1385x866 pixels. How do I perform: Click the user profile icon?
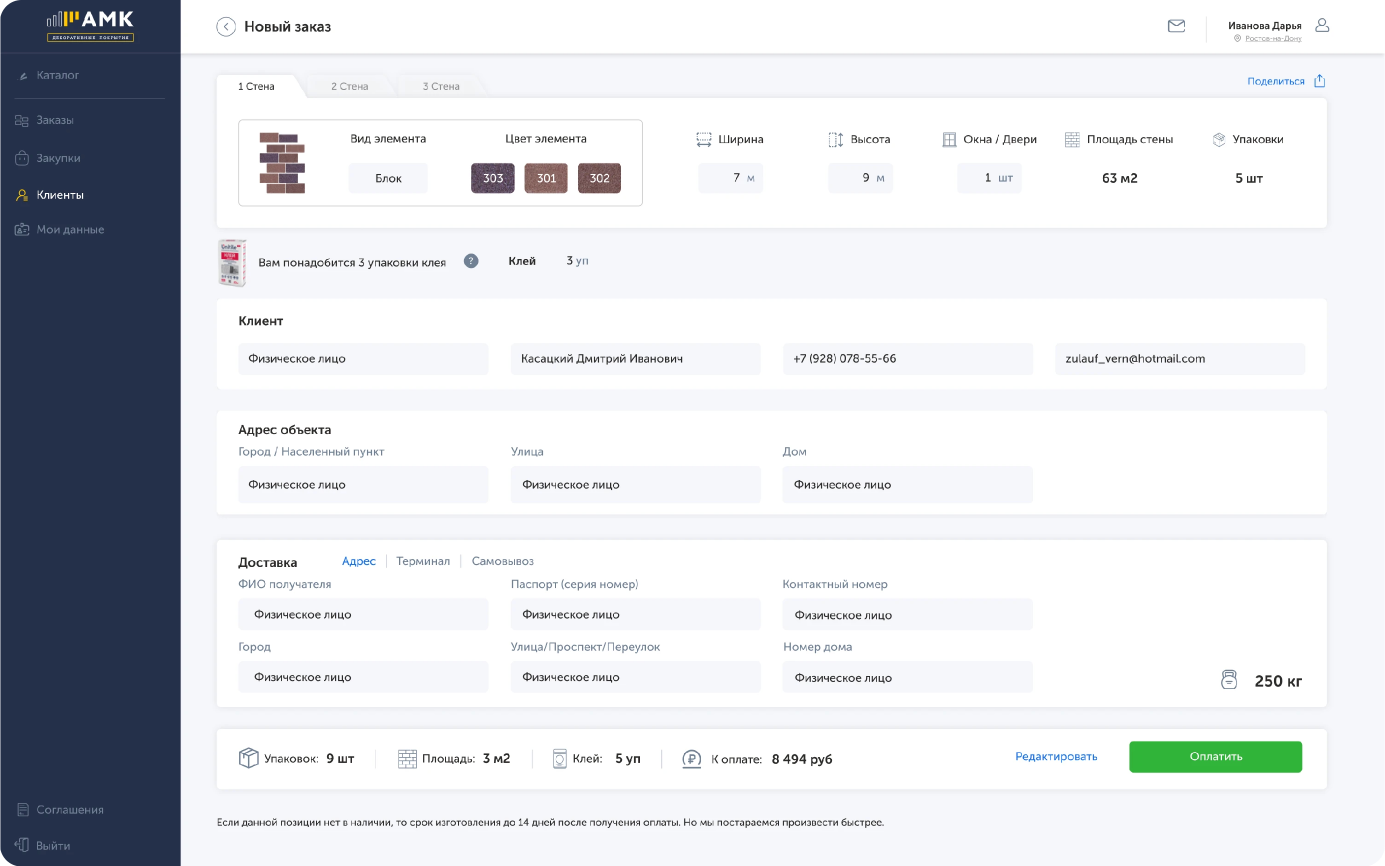point(1322,25)
